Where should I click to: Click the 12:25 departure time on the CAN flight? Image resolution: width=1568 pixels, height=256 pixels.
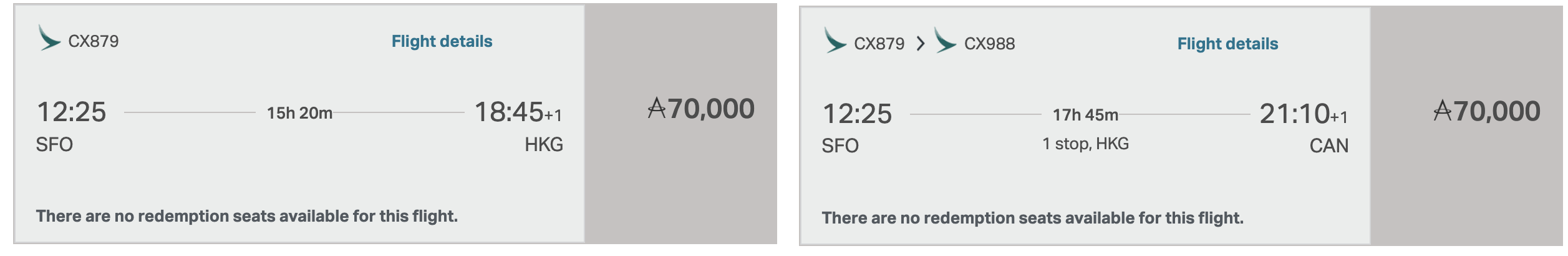point(857,114)
